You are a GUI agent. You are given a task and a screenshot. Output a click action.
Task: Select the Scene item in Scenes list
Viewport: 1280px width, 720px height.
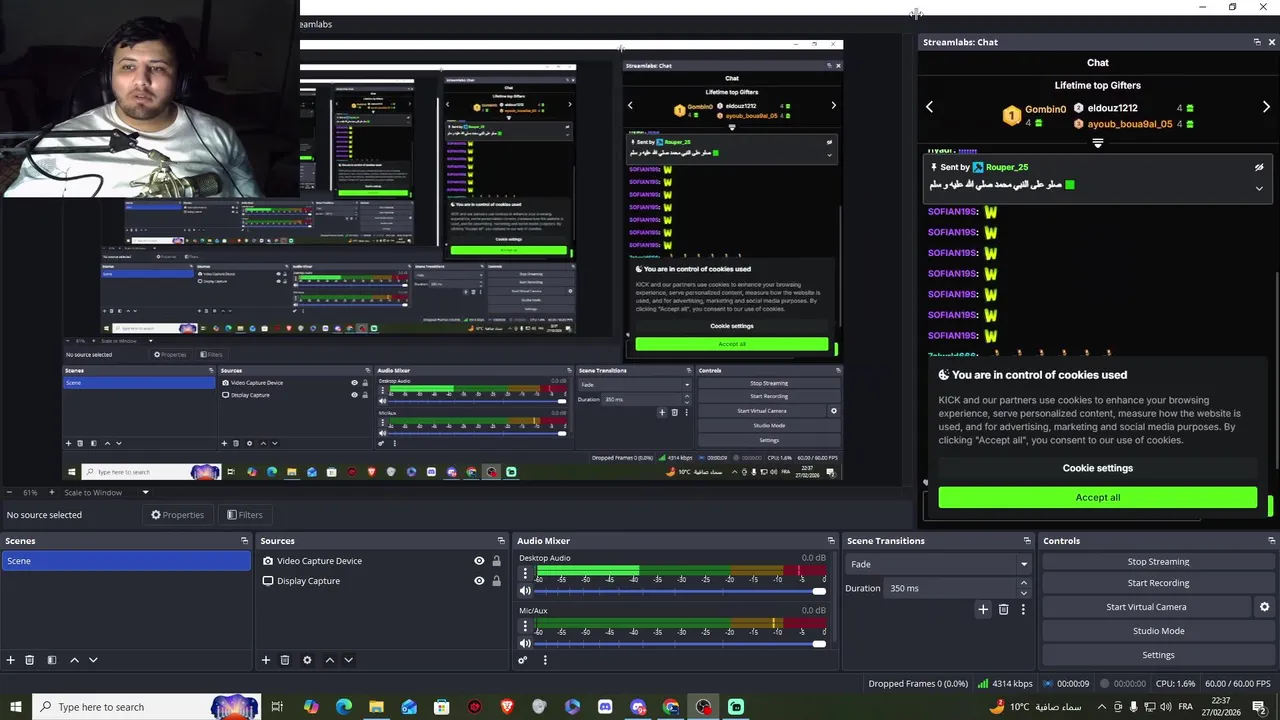126,561
